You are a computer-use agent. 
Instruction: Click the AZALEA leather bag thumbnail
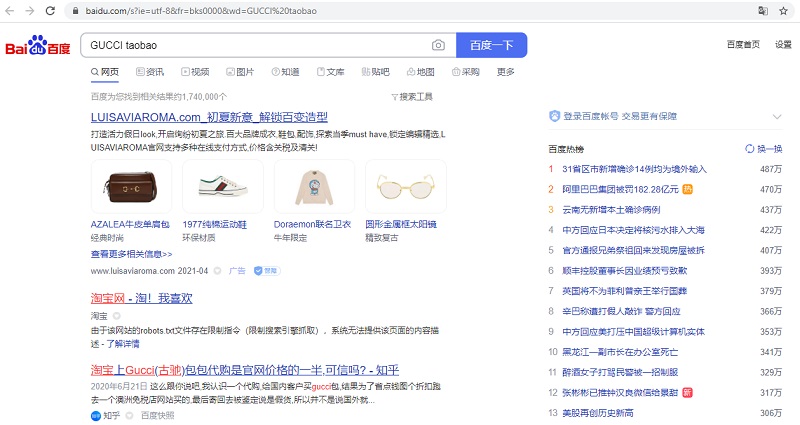tap(131, 187)
